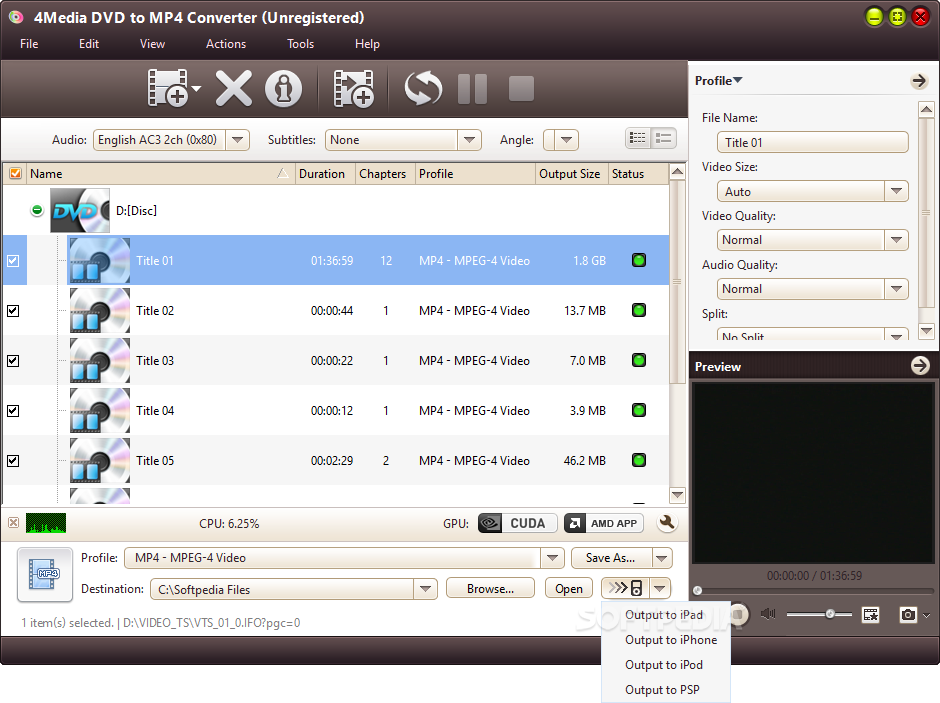The height and width of the screenshot is (703, 940).
Task: Click the Open destination button
Action: tap(569, 589)
